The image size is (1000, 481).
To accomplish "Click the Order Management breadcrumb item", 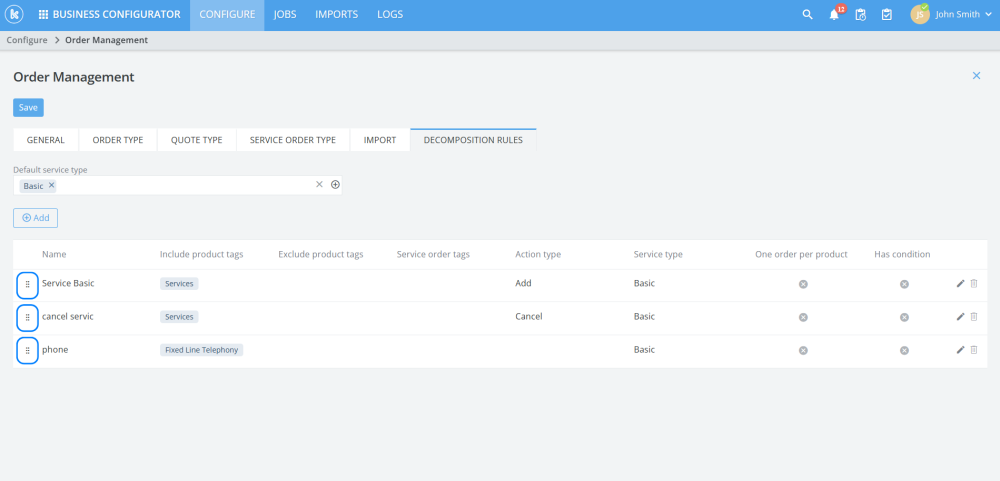I will (x=107, y=40).
